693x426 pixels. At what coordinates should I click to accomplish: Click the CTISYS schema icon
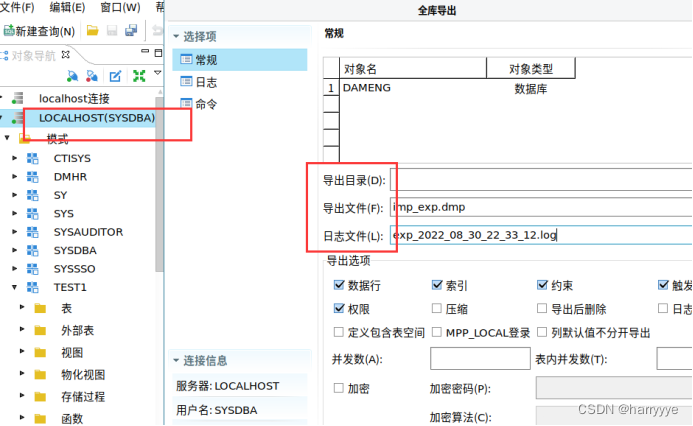33,158
